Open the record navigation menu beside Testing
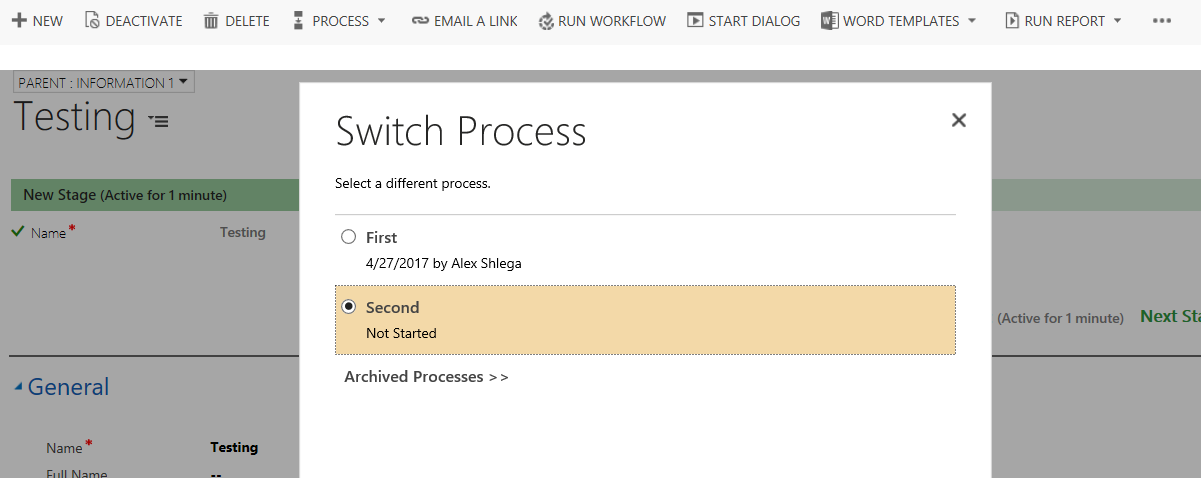 (x=159, y=121)
